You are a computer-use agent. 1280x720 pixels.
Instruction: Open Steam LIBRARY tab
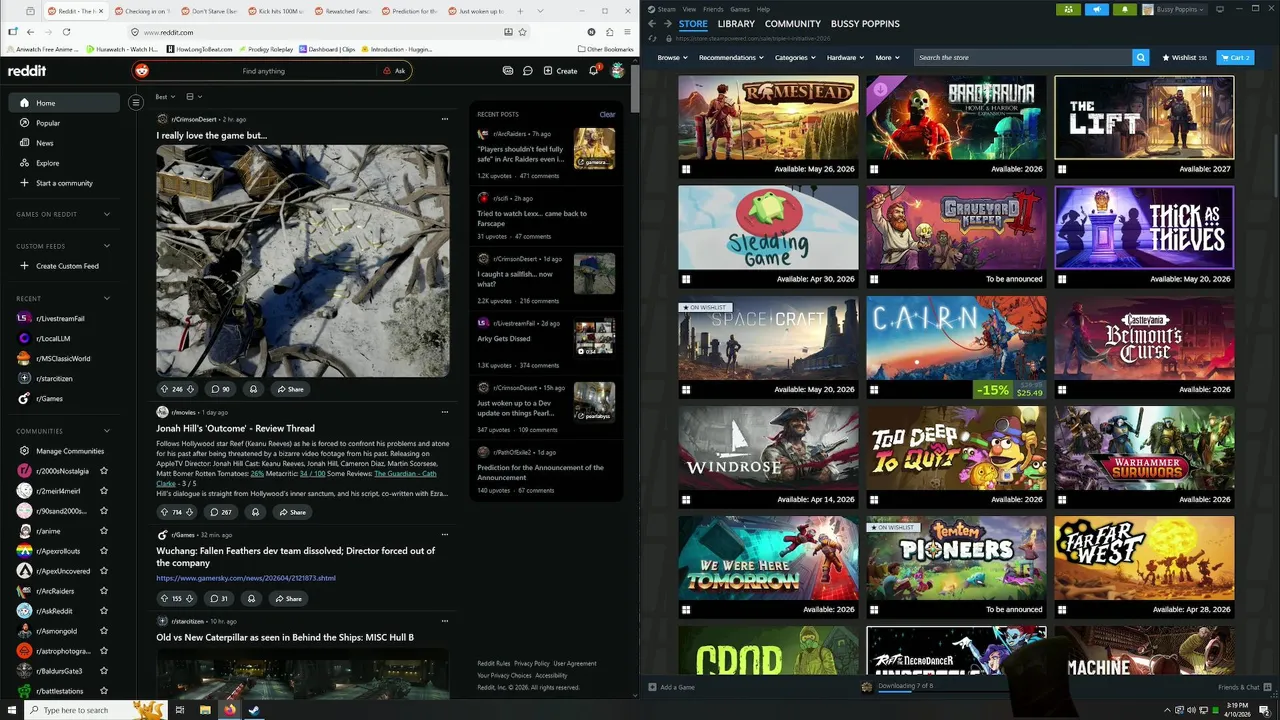[736, 23]
